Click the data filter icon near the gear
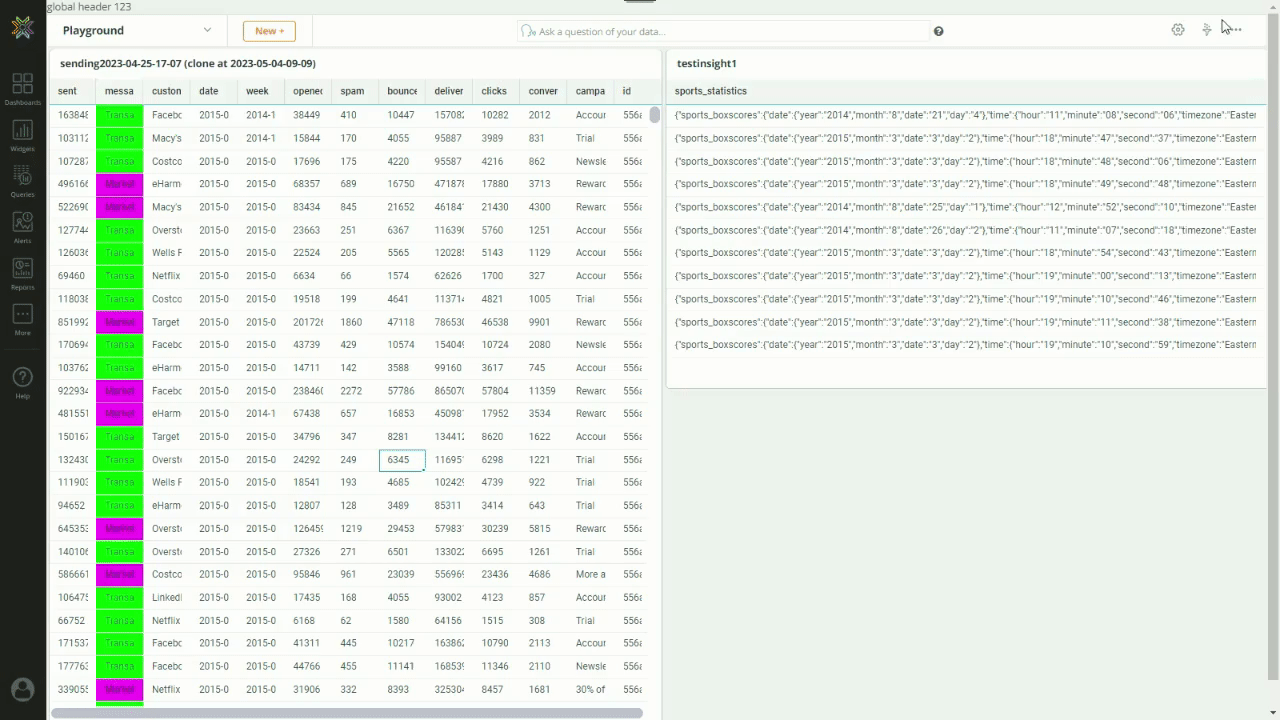 1207,30
